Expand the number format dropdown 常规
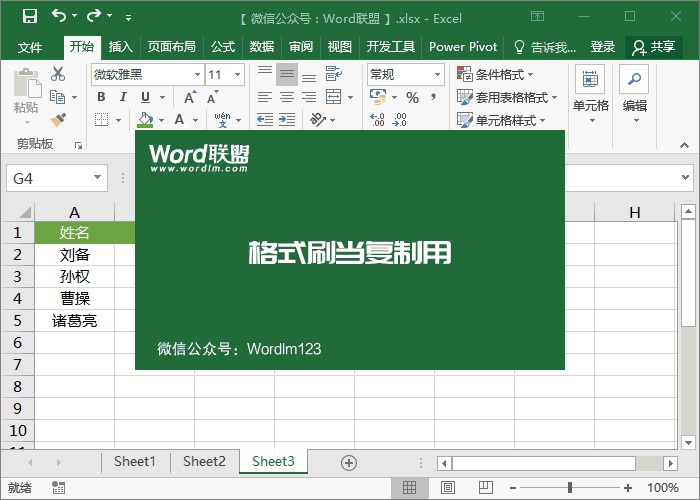700x500 pixels. tap(437, 75)
